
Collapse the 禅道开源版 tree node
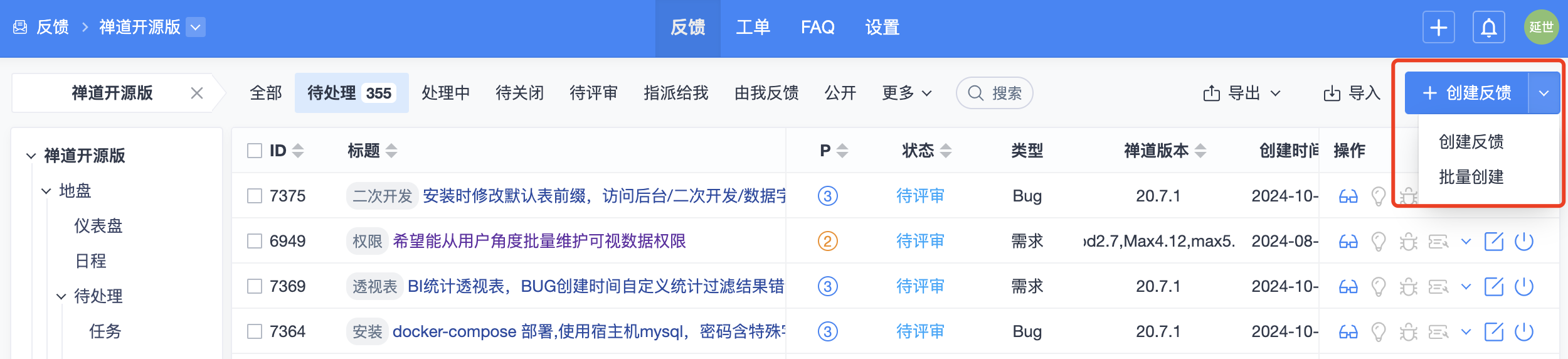[31, 156]
